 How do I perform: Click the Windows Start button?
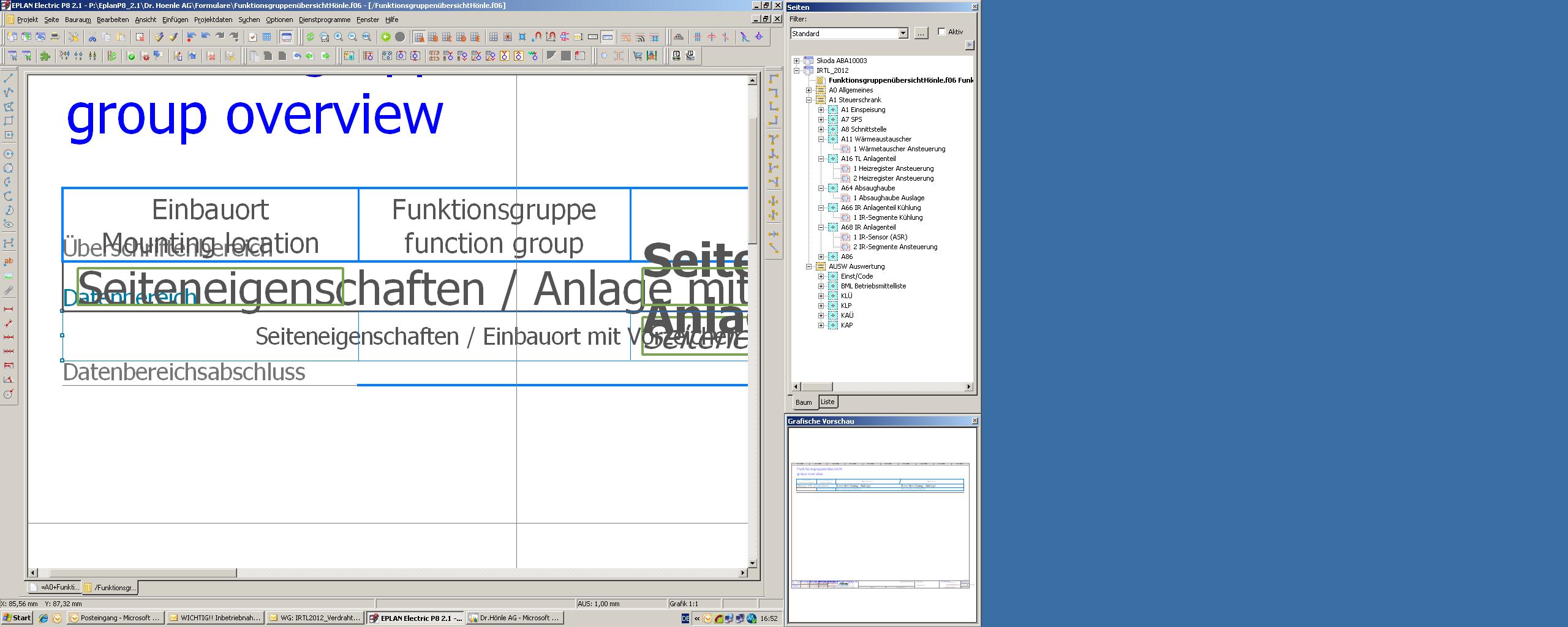17,618
